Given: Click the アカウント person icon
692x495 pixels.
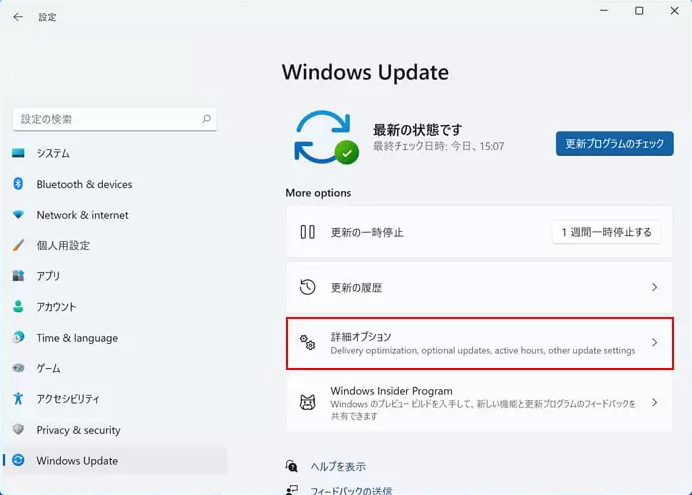Looking at the screenshot, I should click(18, 307).
